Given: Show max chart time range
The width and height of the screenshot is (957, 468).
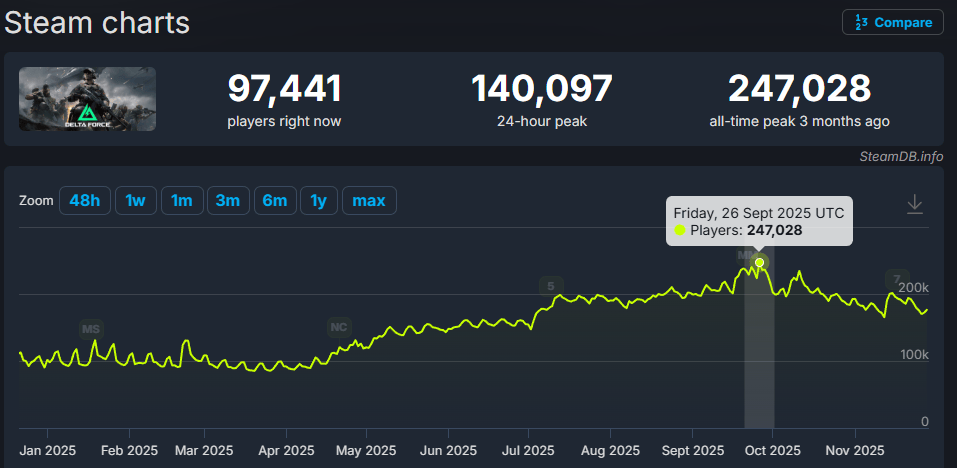Looking at the screenshot, I should point(369,201).
